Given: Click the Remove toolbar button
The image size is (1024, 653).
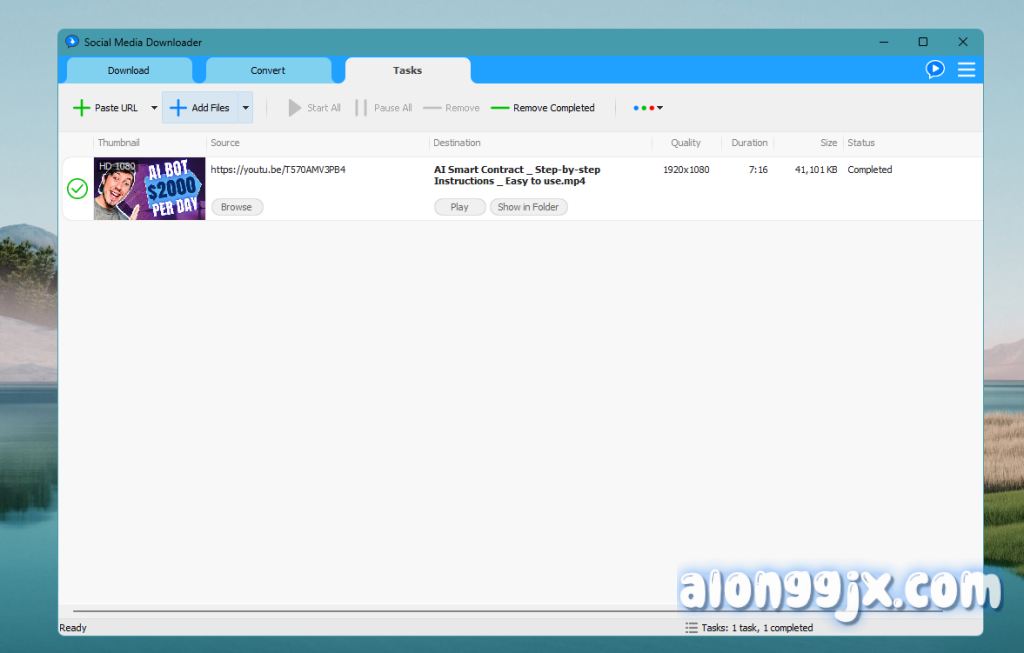Looking at the screenshot, I should (x=451, y=108).
